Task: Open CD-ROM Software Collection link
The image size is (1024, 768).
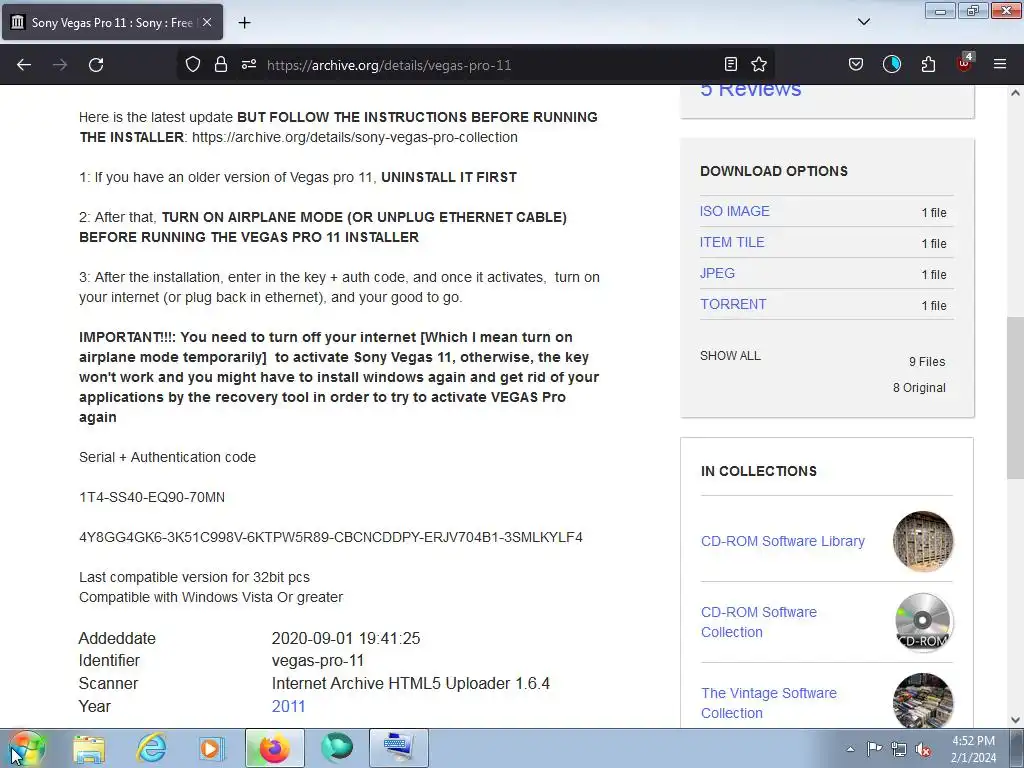Action: pyautogui.click(x=759, y=622)
